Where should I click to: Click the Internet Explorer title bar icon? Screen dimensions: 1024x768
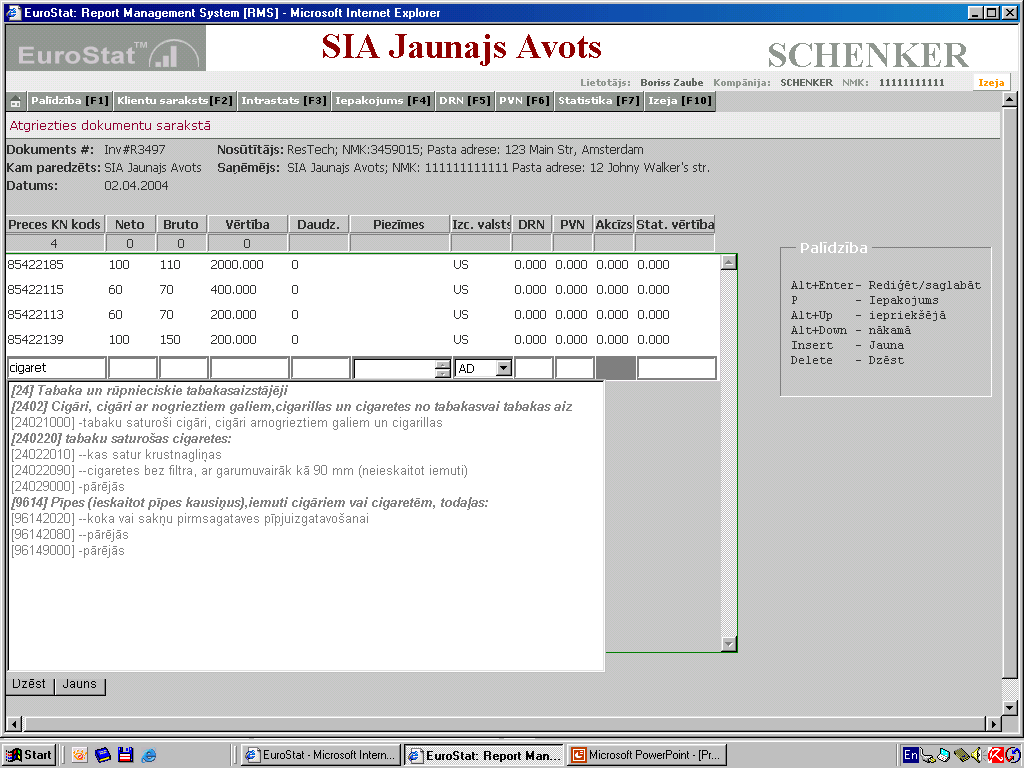[x=14, y=12]
